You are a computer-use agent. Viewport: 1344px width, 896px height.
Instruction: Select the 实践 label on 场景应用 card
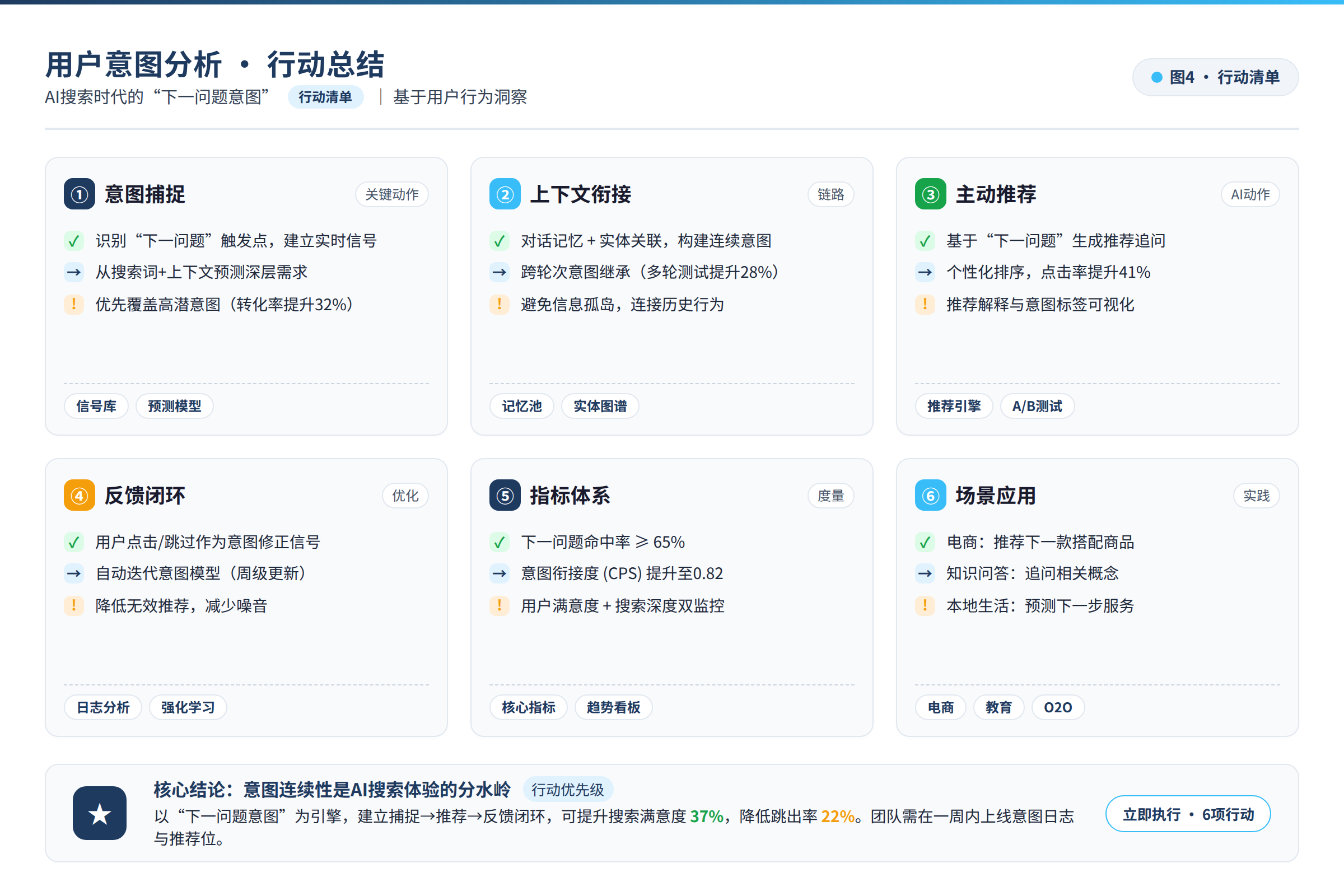1257,496
